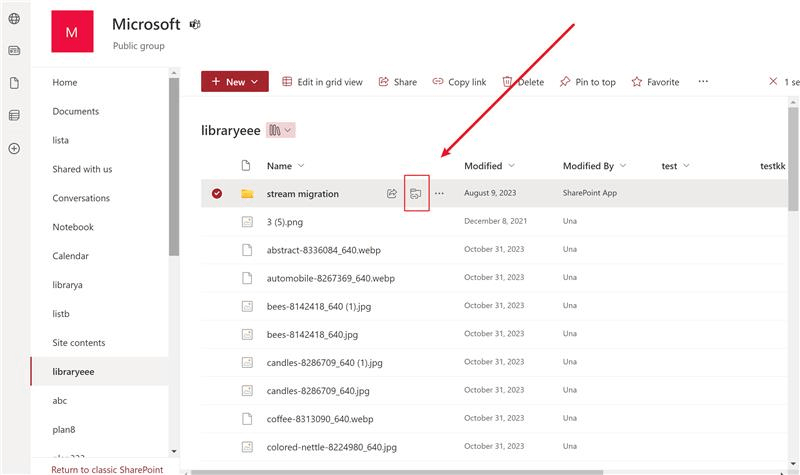Mark selected item as Favorite
This screenshot has height=475, width=800.
click(x=656, y=82)
